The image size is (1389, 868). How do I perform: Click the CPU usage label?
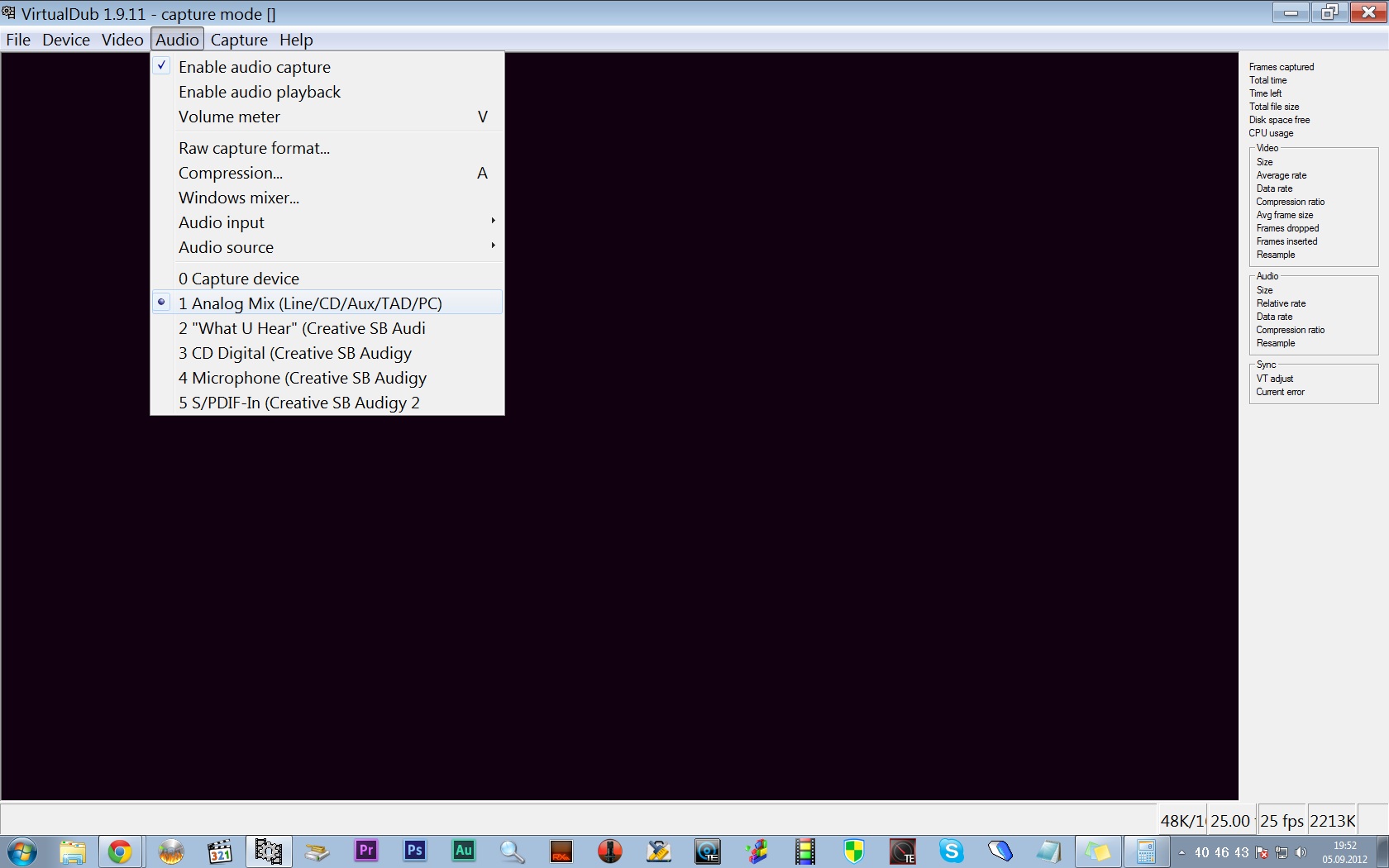(1271, 133)
